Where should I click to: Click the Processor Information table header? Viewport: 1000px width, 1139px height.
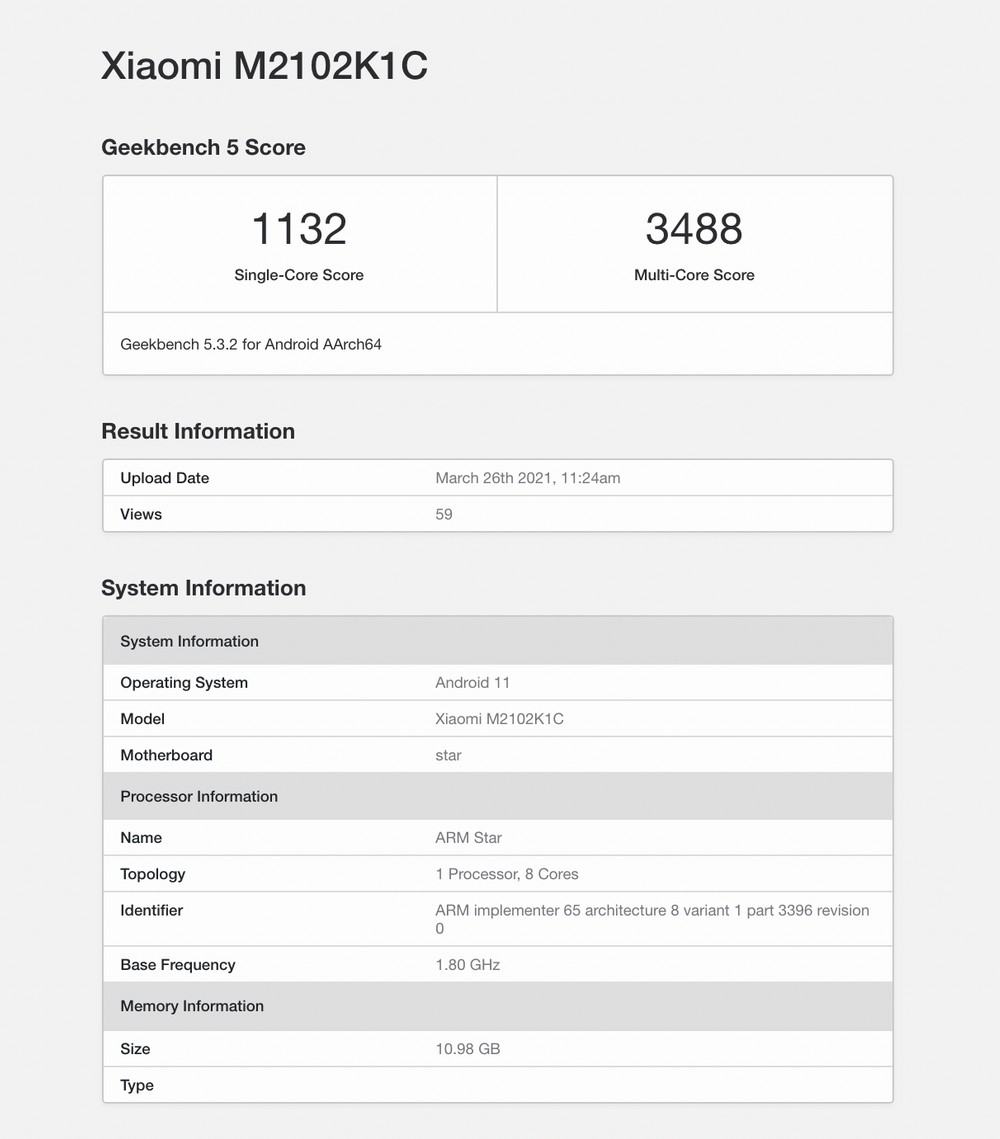(199, 796)
